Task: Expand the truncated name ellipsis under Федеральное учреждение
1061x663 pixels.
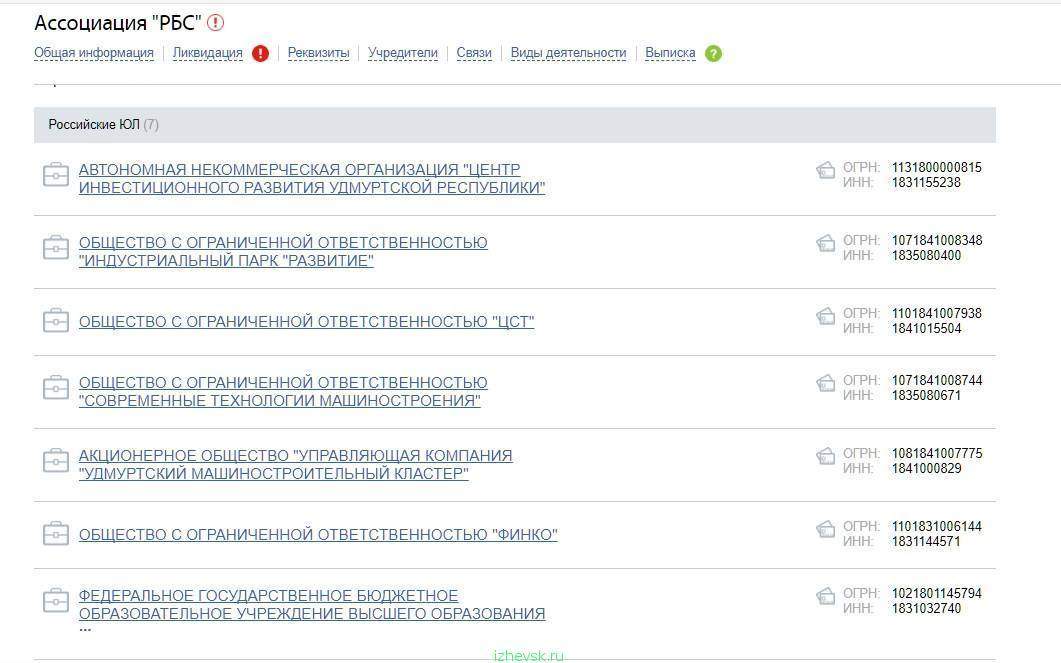Action: pyautogui.click(x=85, y=630)
